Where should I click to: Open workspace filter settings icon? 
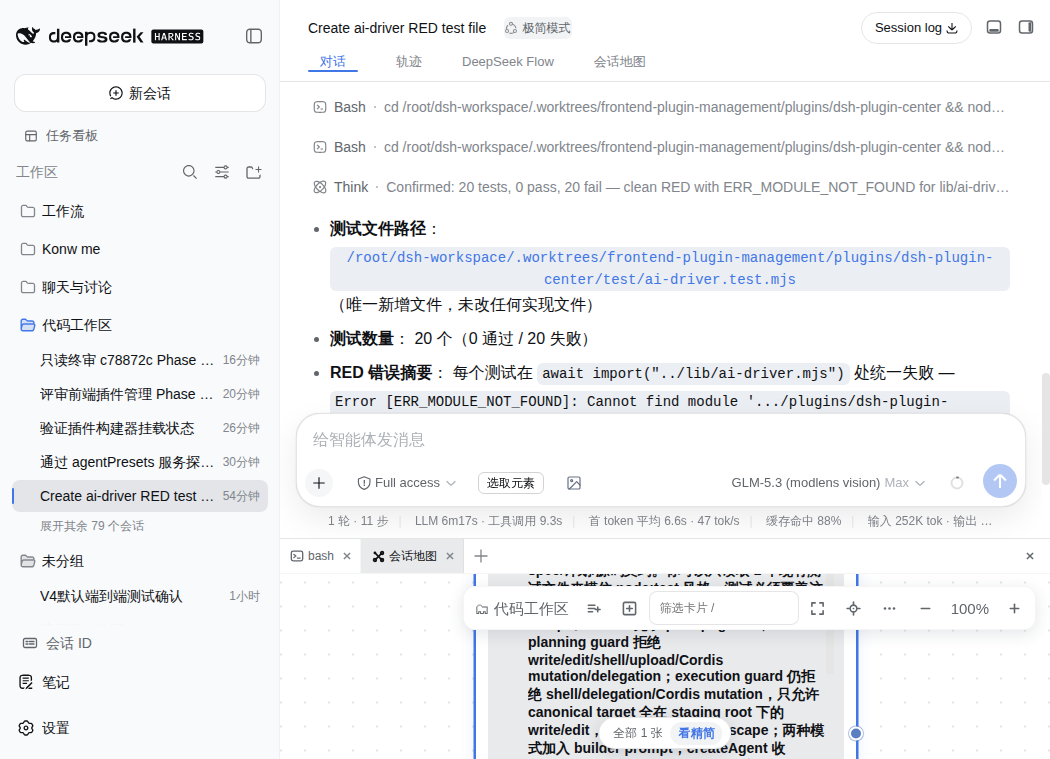point(222,172)
